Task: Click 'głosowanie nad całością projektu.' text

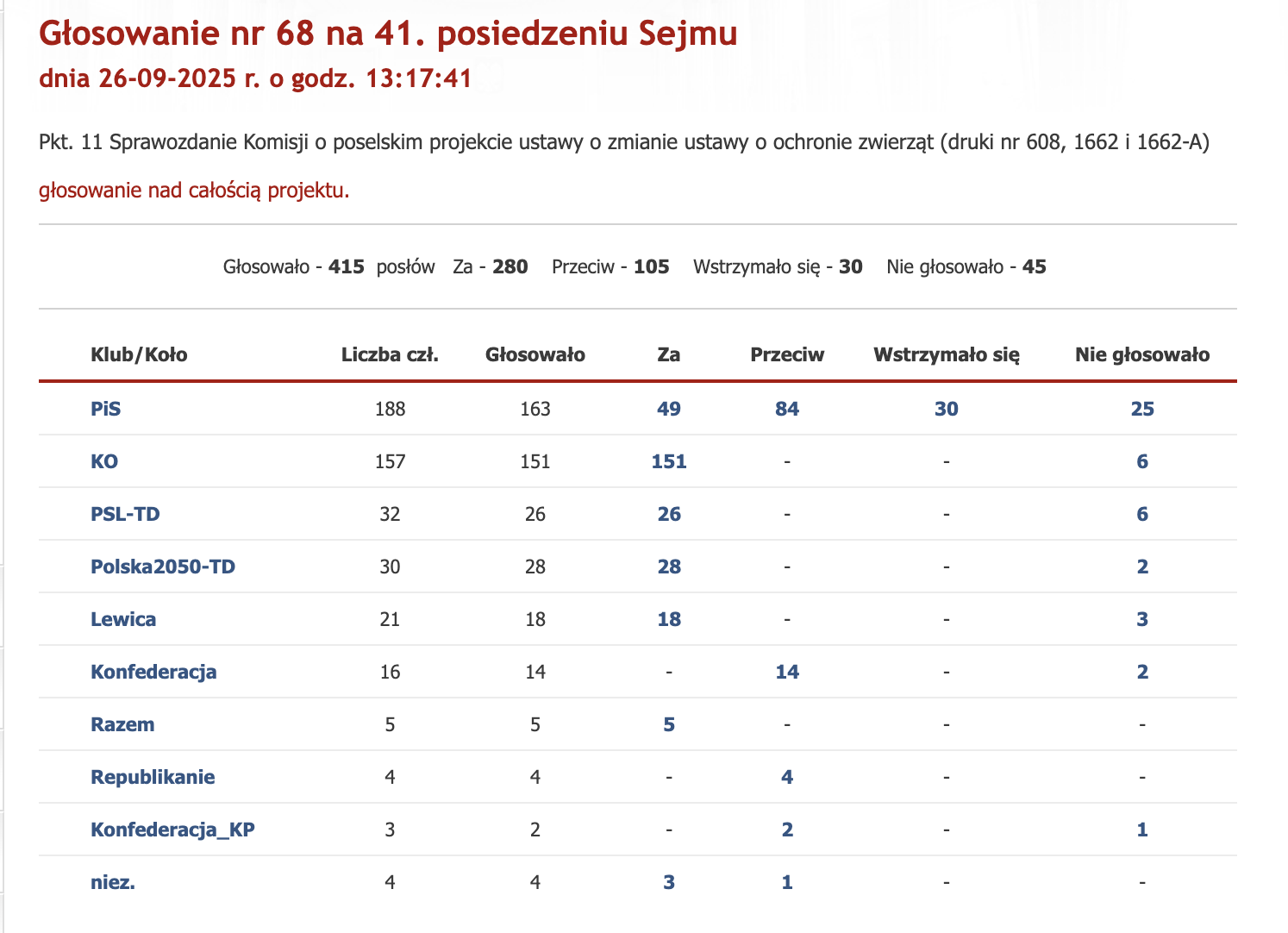Action: pyautogui.click(x=194, y=190)
